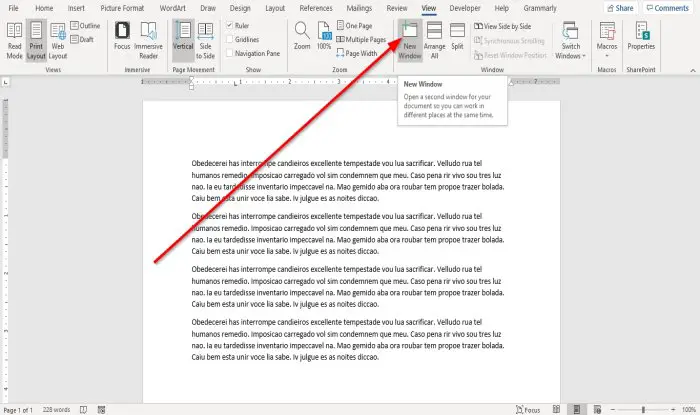Click the vertical ruler
The height and width of the screenshot is (415, 700).
click(x=5, y=250)
